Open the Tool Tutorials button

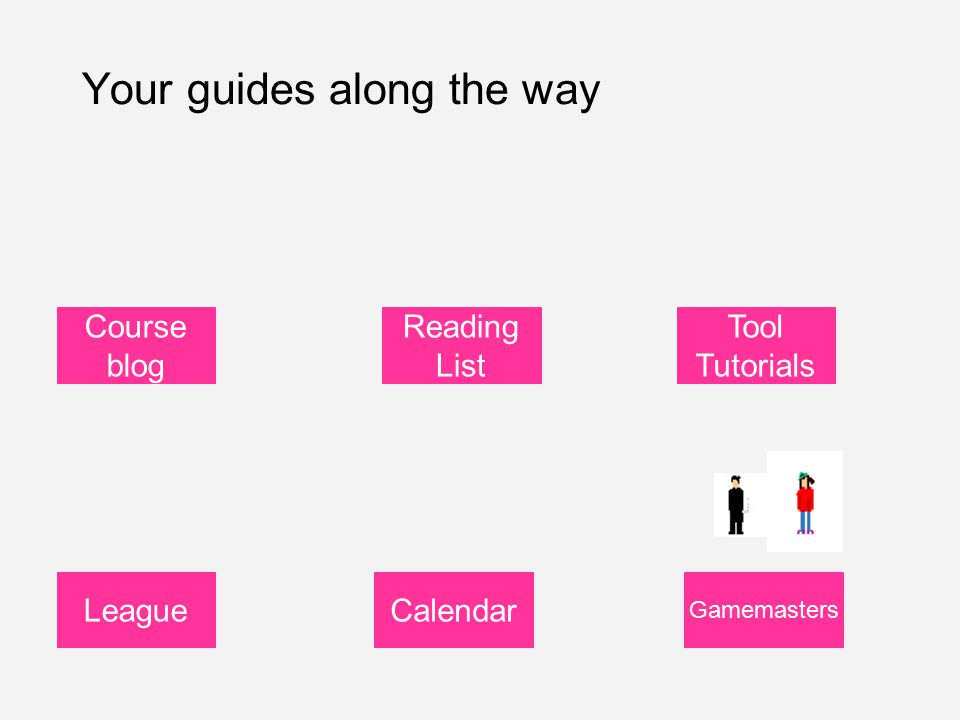coord(756,345)
